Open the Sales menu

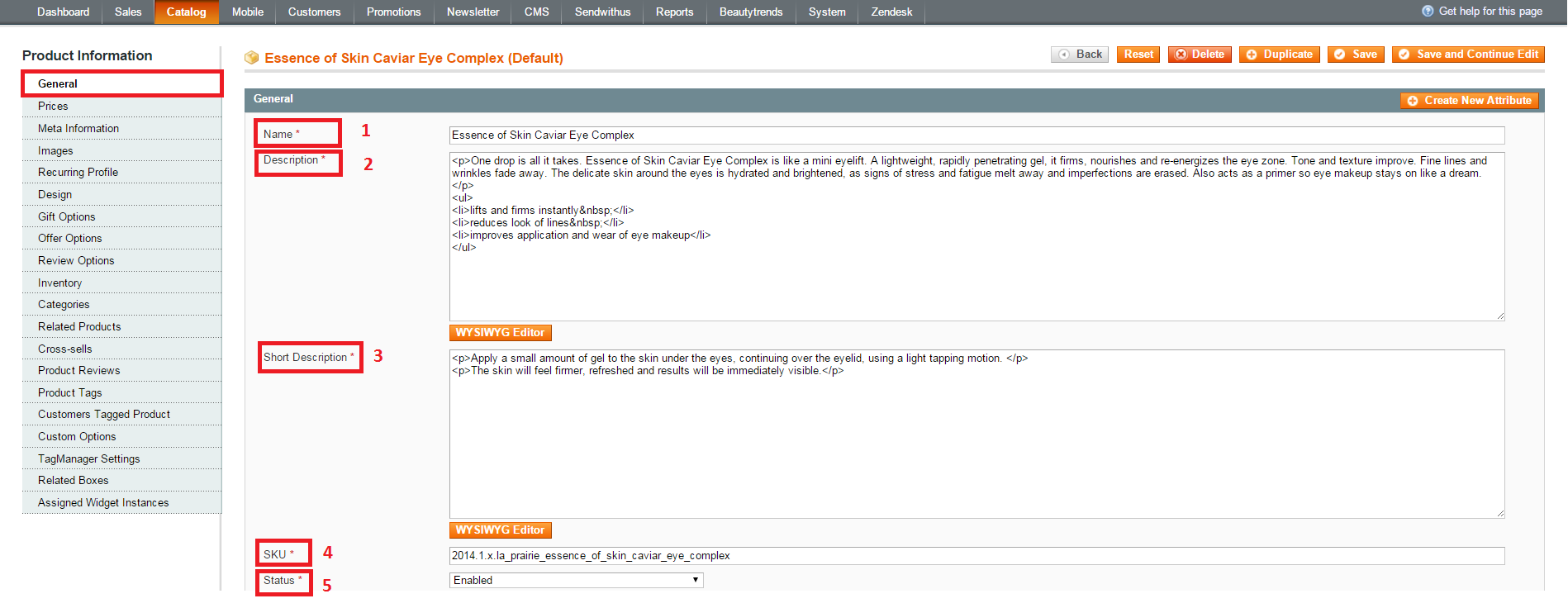(128, 12)
